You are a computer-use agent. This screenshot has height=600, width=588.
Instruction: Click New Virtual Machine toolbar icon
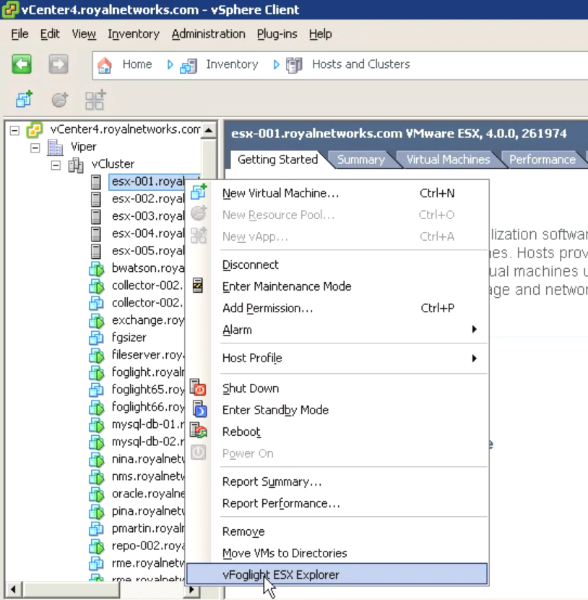(x=24, y=99)
